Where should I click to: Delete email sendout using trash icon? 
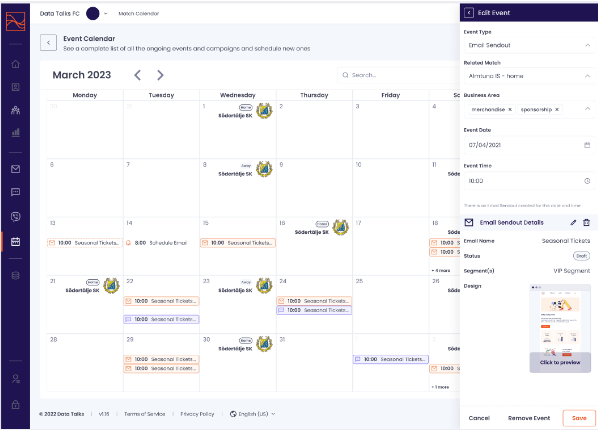587,222
